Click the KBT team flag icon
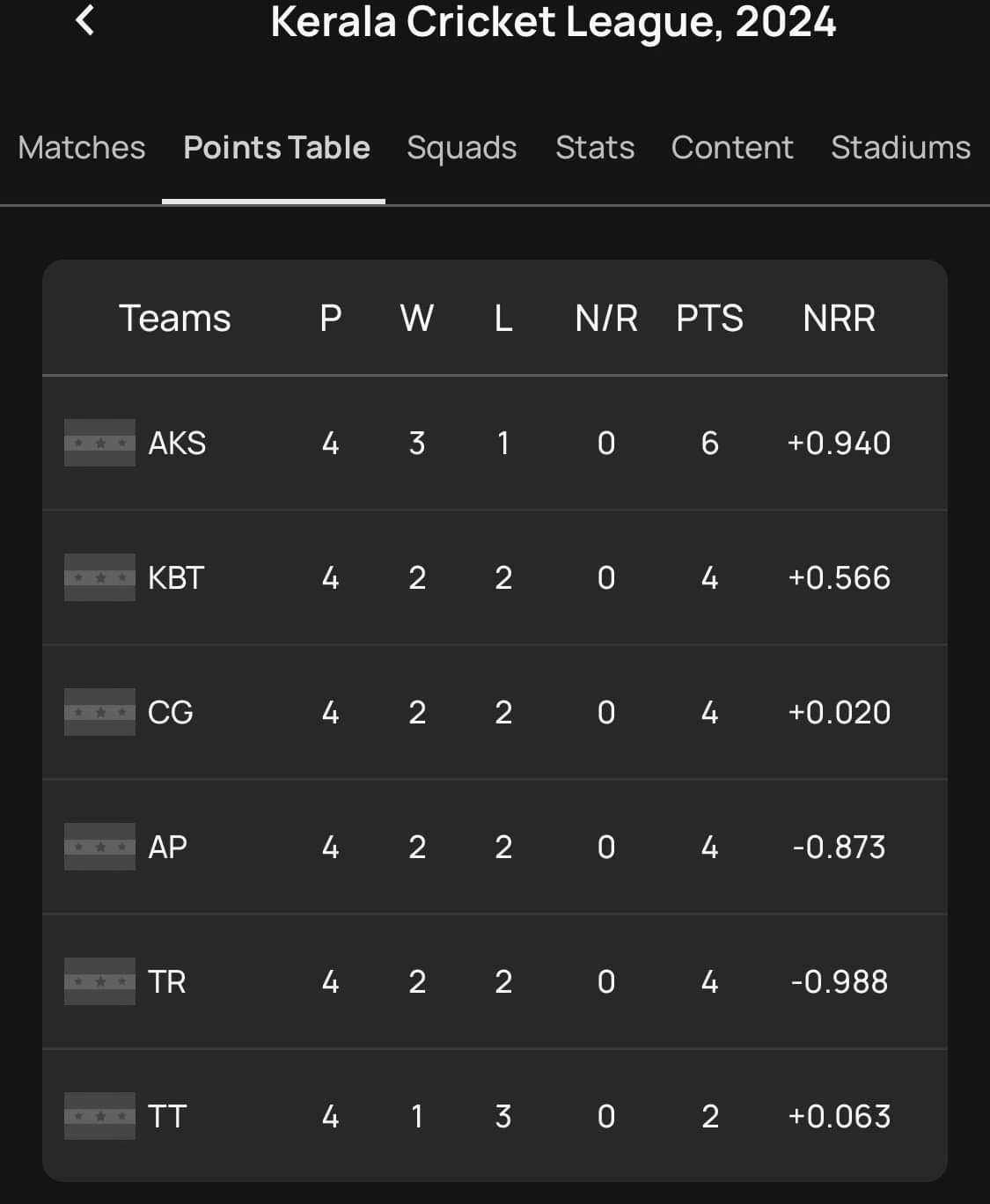This screenshot has height=1204, width=990. click(x=99, y=577)
